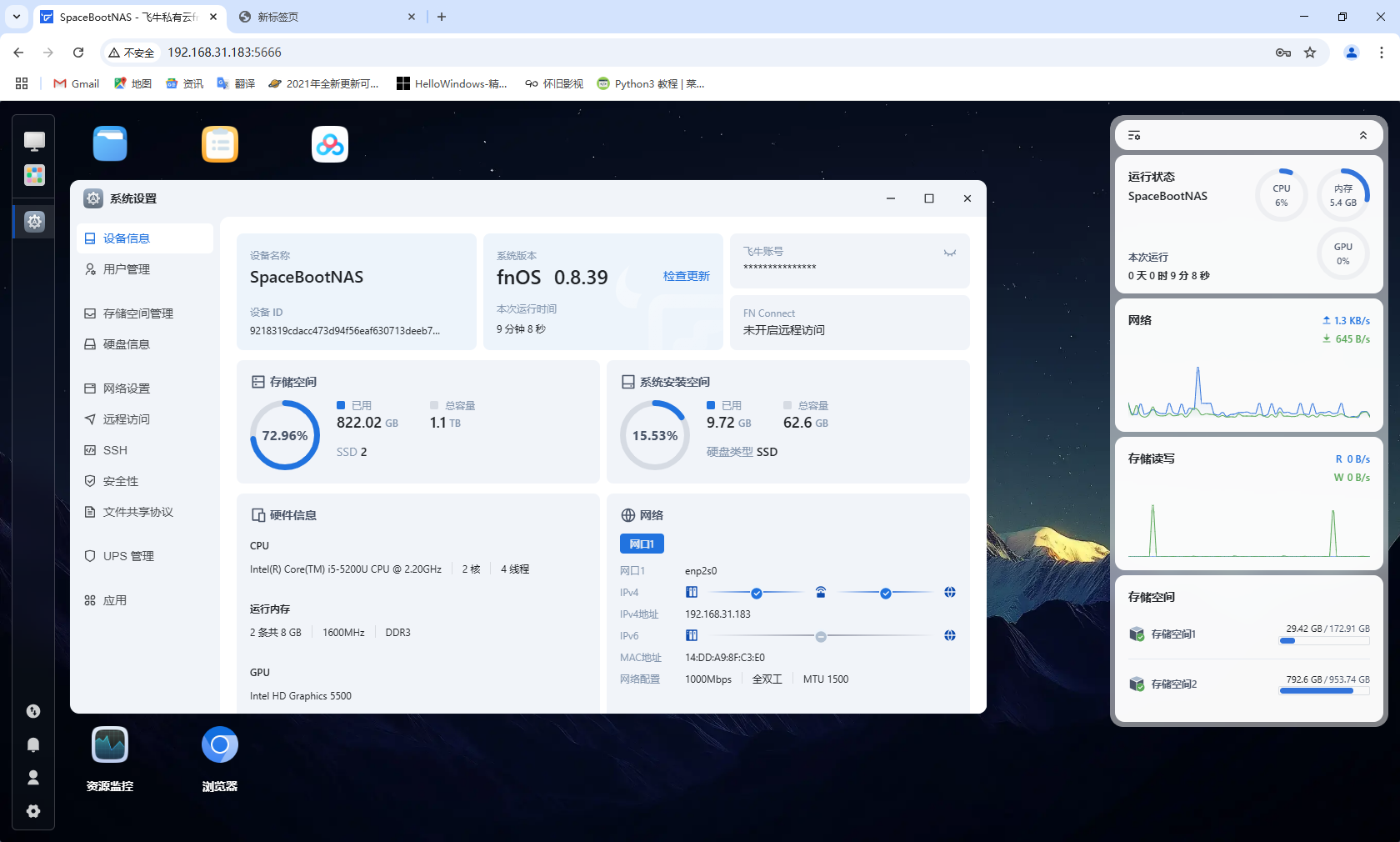Open widget panel settings icon
The image size is (1400, 842).
[1134, 135]
